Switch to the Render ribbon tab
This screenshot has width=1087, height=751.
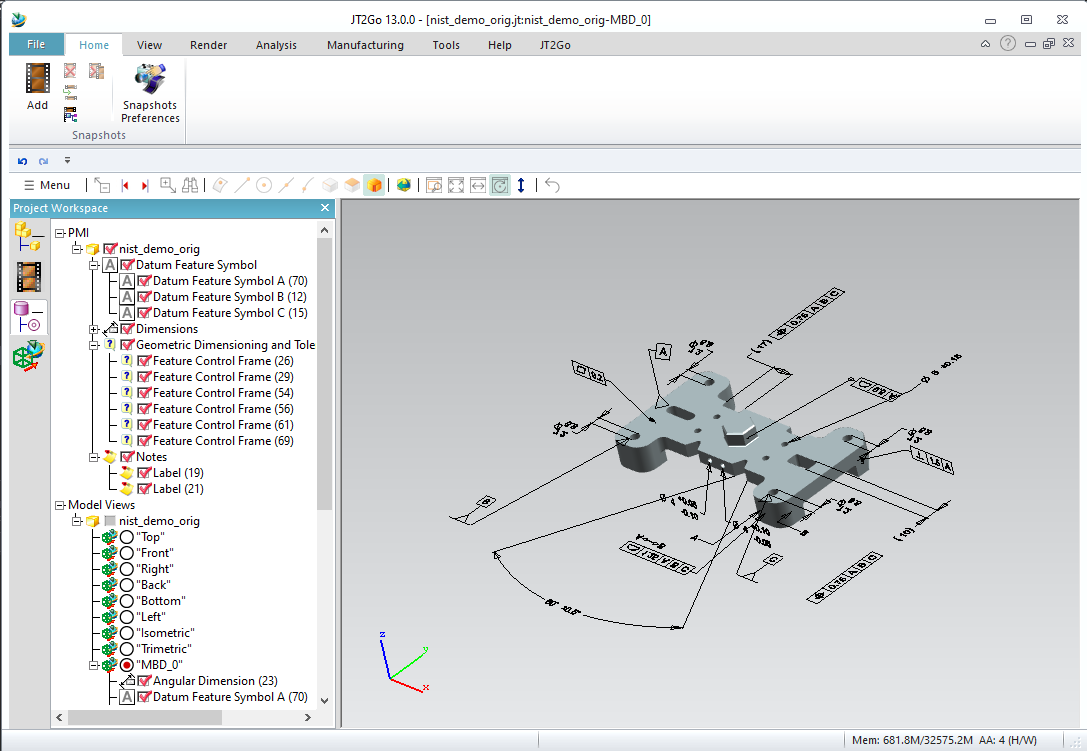click(209, 45)
